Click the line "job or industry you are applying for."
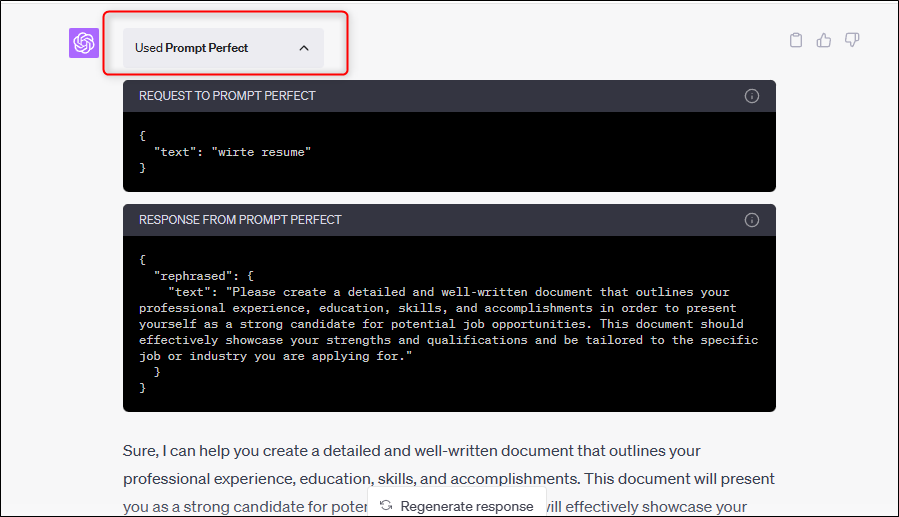This screenshot has width=899, height=517. 275,357
